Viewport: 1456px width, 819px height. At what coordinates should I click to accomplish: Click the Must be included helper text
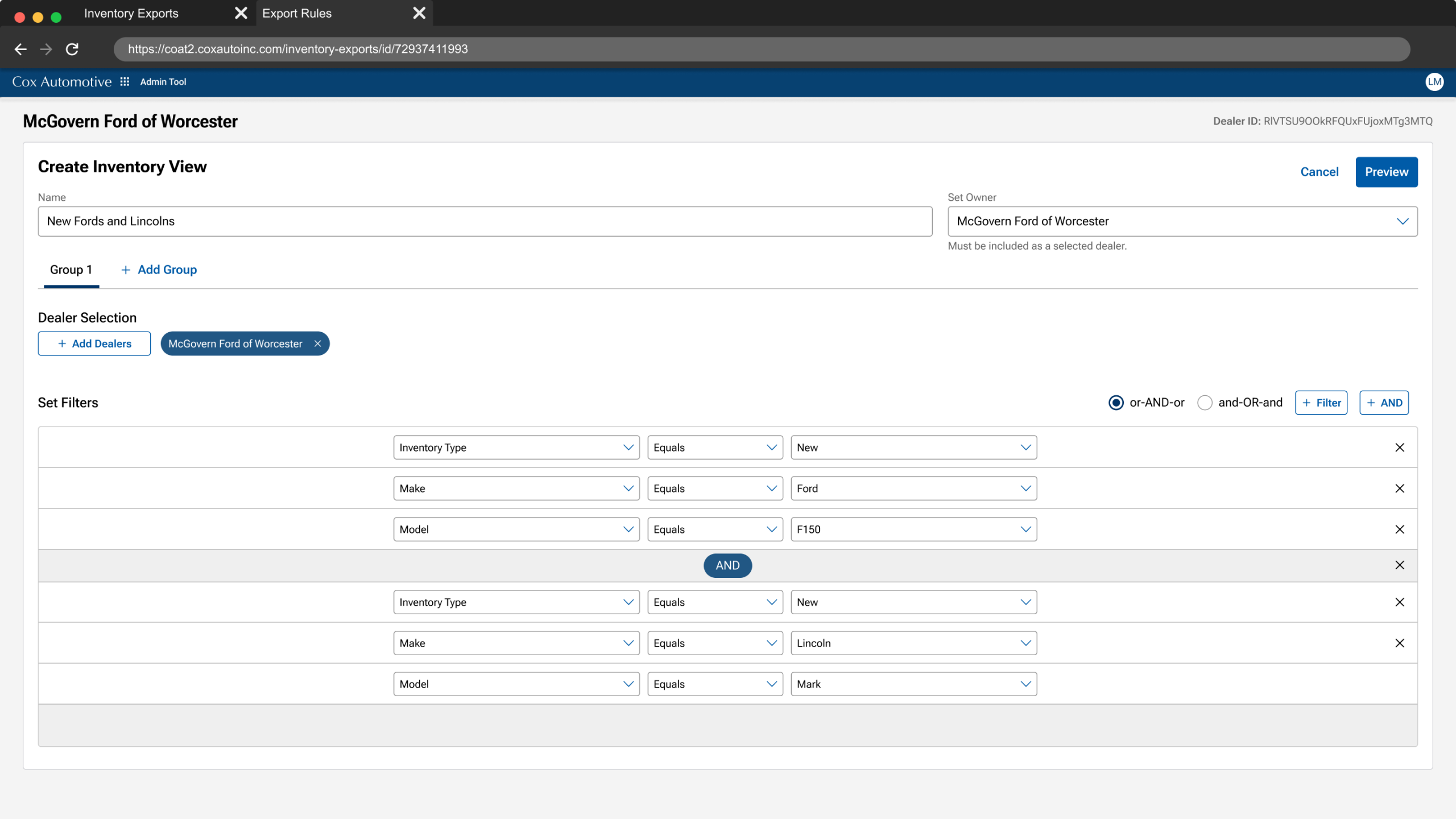pyautogui.click(x=1037, y=246)
